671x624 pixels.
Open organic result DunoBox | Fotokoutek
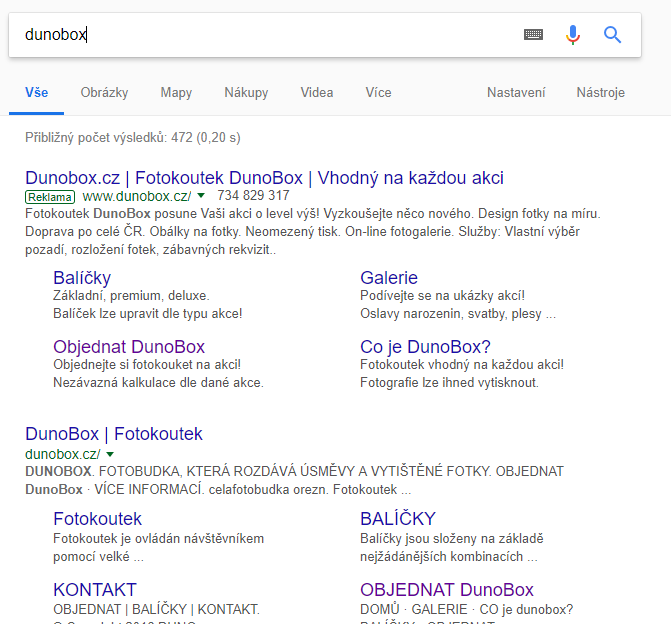click(114, 434)
